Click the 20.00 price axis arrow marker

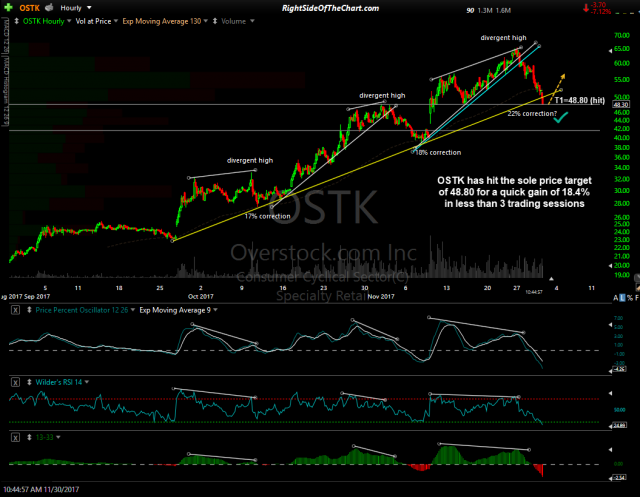[611, 266]
